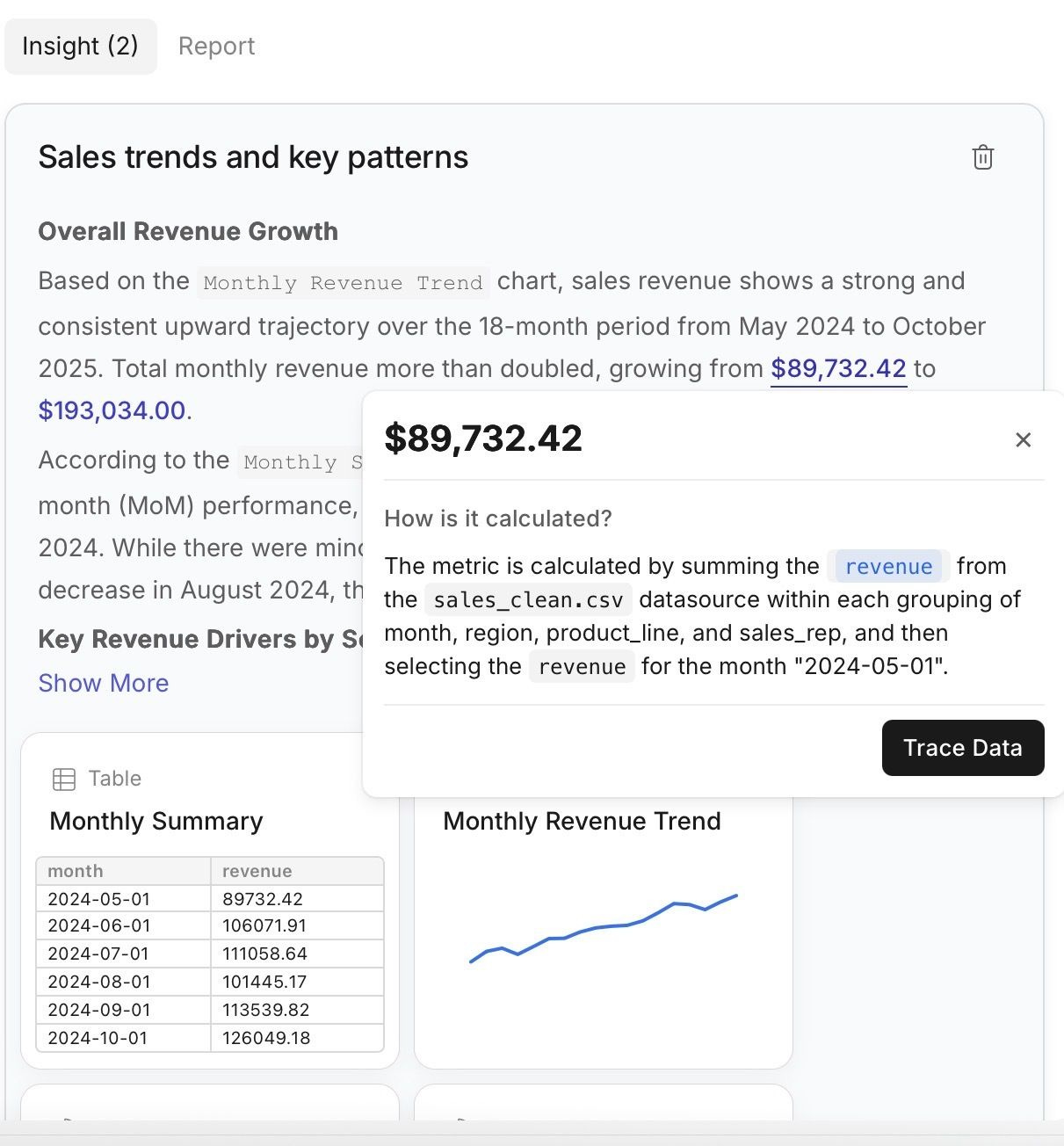Image resolution: width=1064 pixels, height=1146 pixels.
Task: Open the Monthly Summary card title
Action: (x=156, y=821)
